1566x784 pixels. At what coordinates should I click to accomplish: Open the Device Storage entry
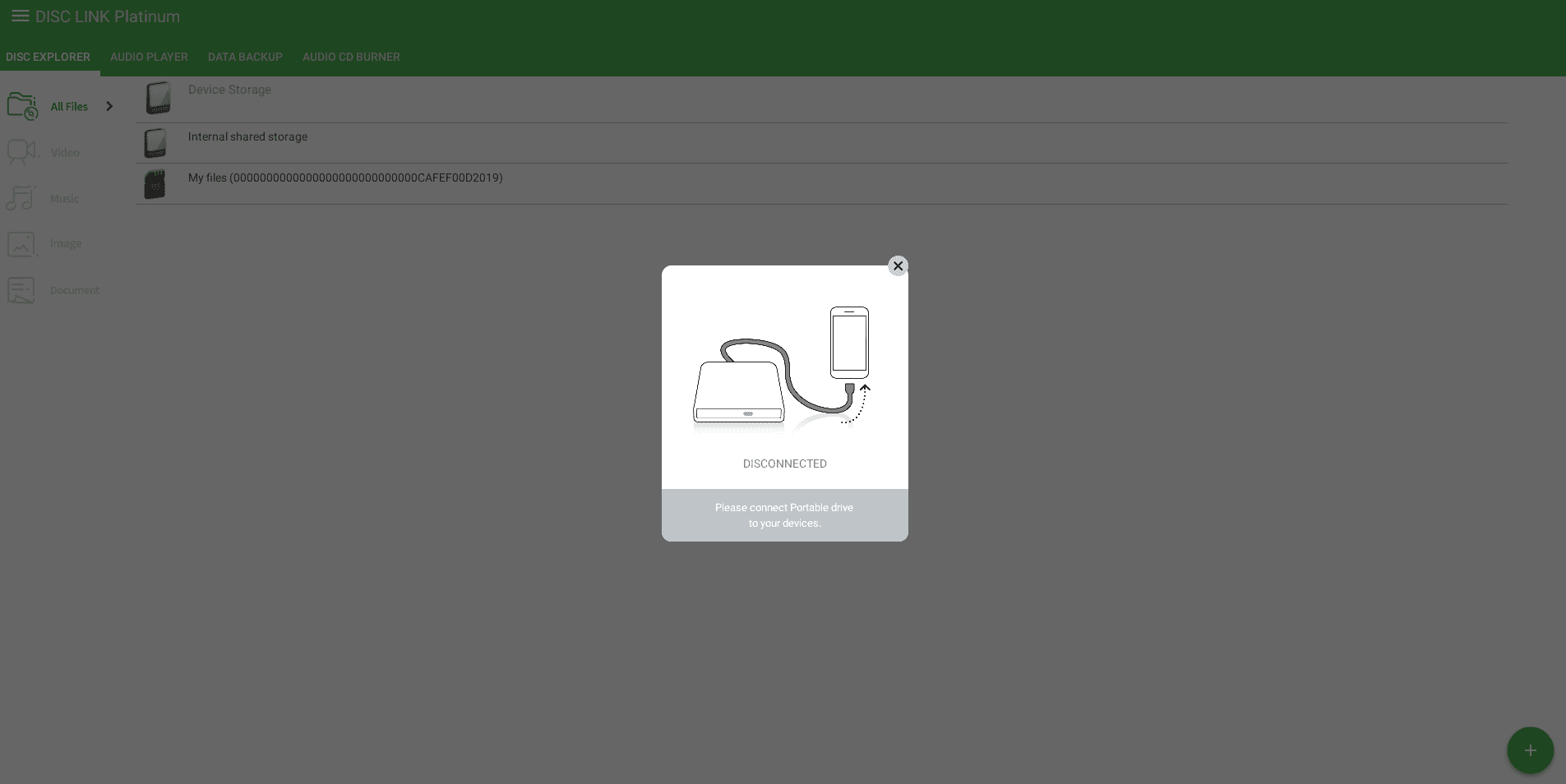[229, 90]
